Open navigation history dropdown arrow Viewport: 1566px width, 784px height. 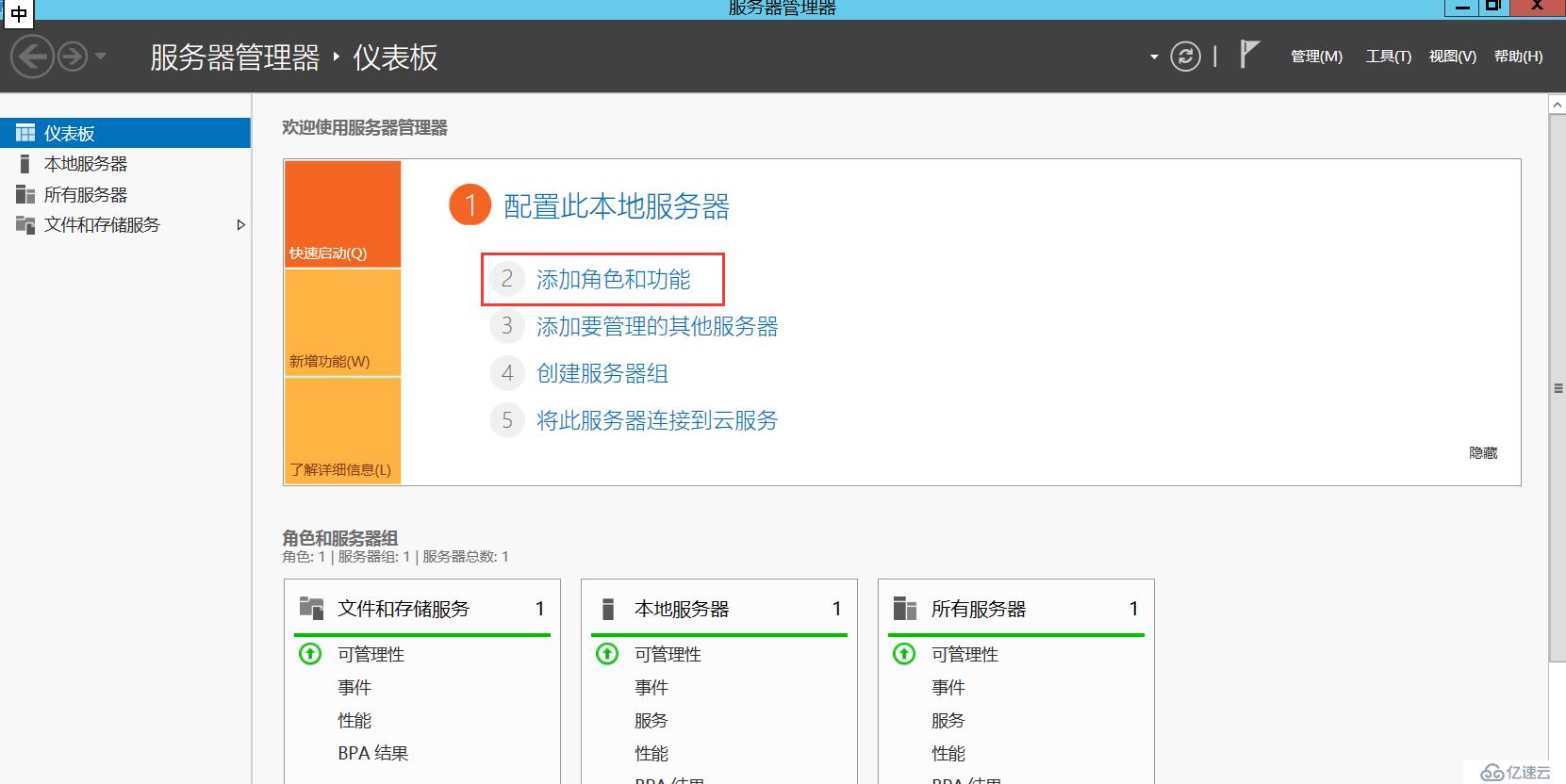click(x=100, y=57)
